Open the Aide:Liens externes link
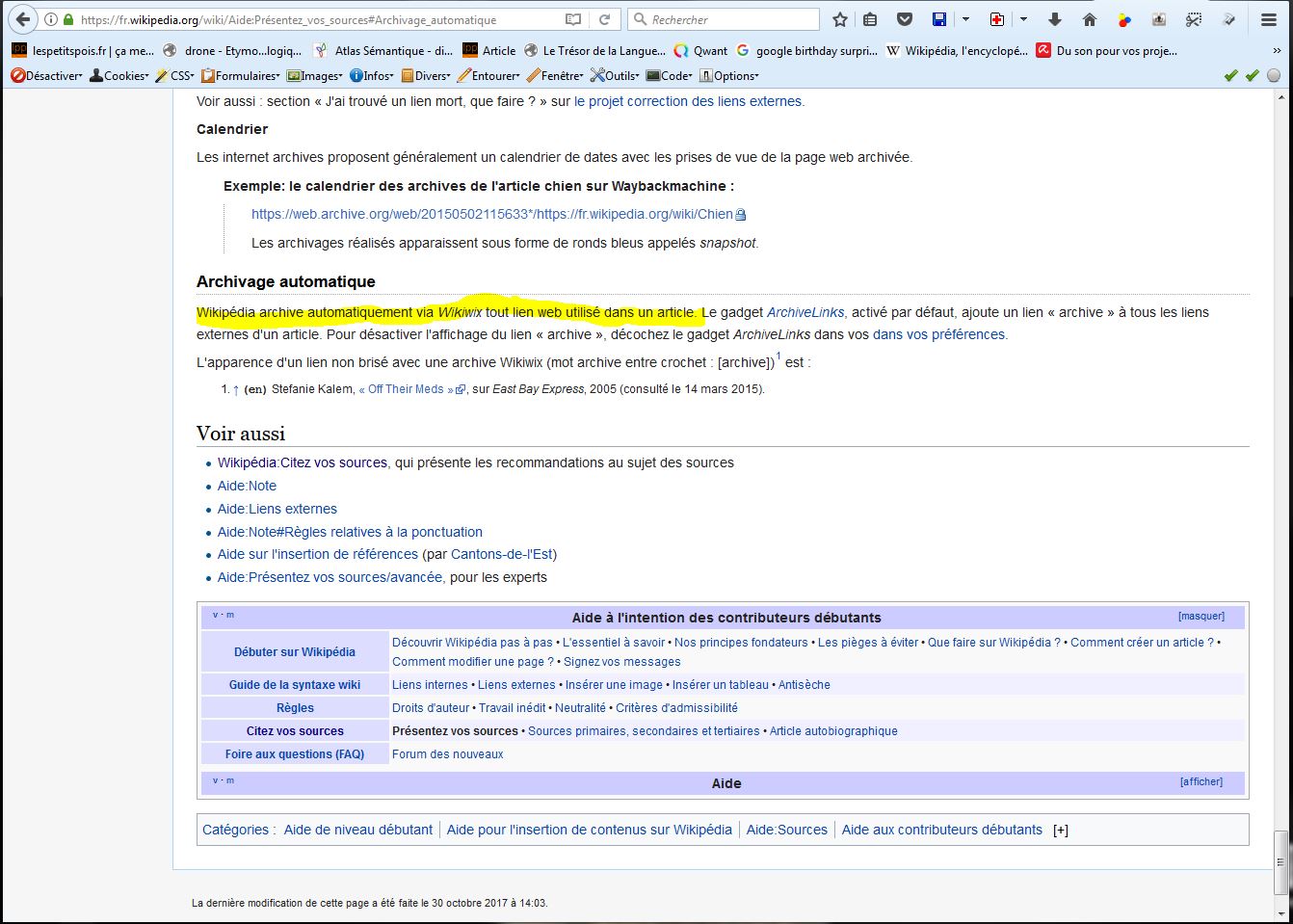 click(x=277, y=509)
